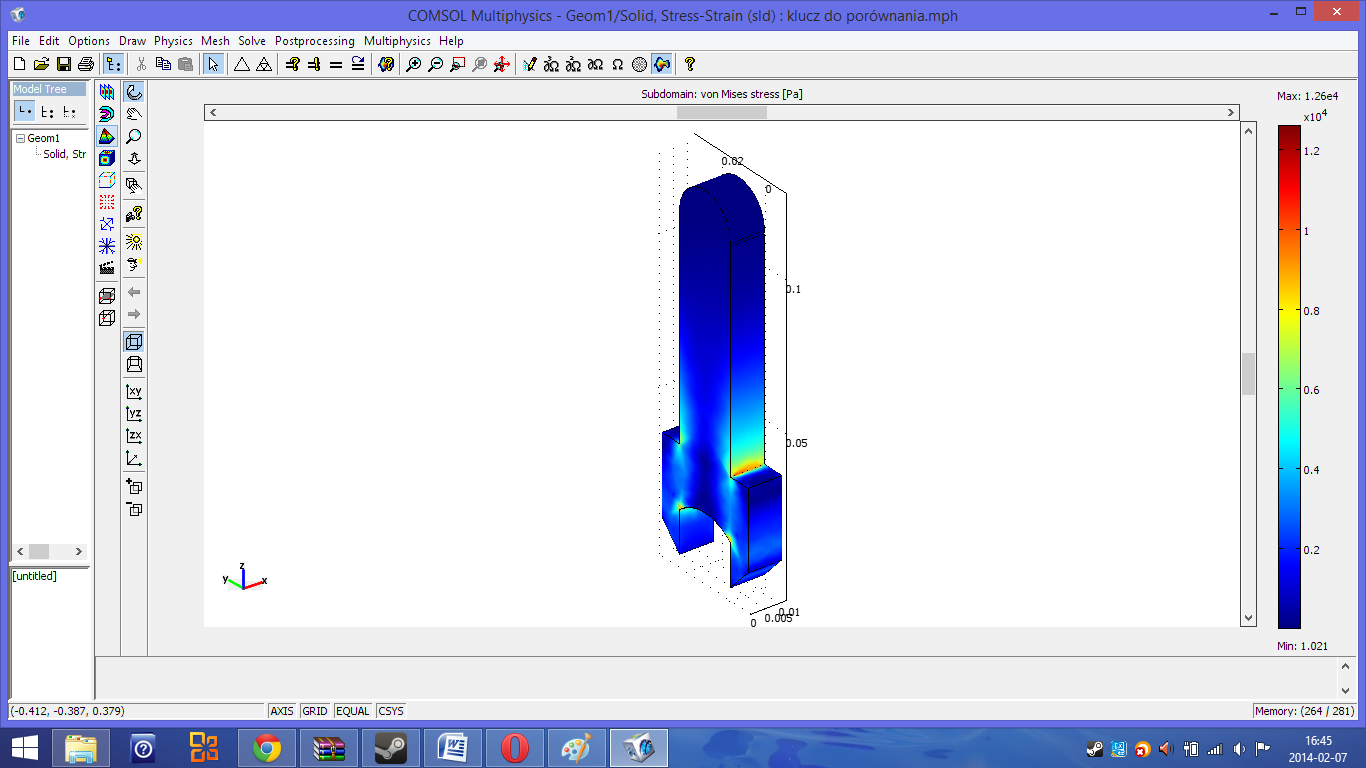This screenshot has width=1366, height=768.
Task: Copy selection with the Copy icon
Action: click(164, 64)
